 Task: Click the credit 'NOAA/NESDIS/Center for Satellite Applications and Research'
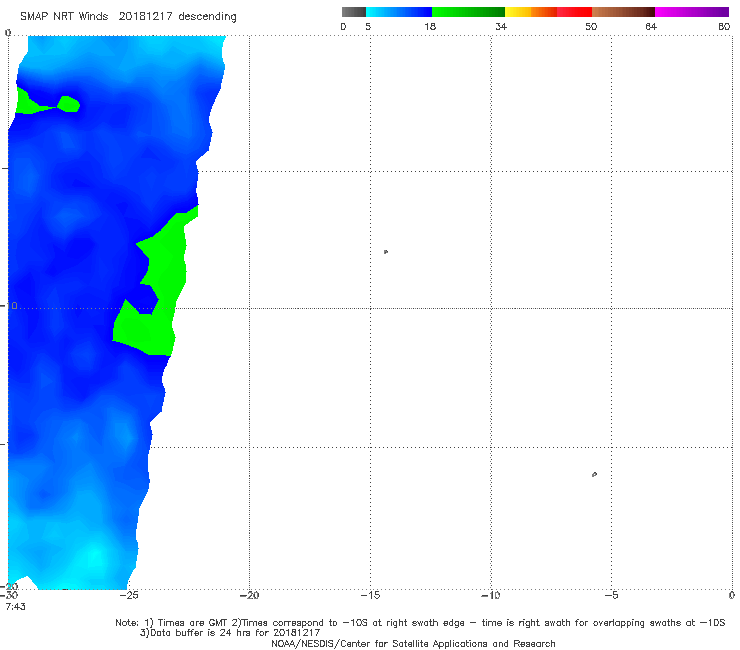click(413, 643)
